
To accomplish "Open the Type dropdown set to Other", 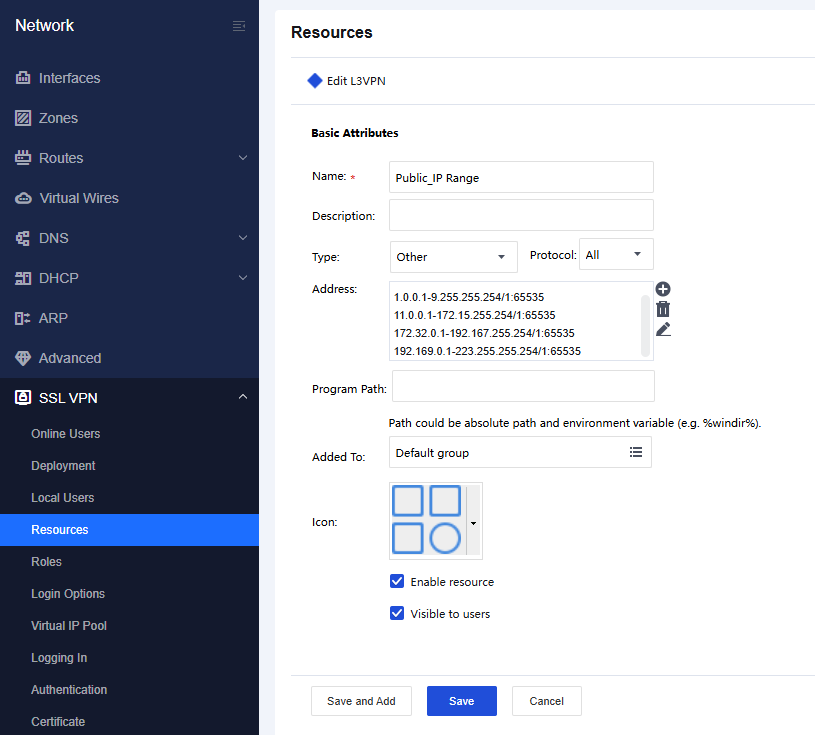I will coord(454,257).
